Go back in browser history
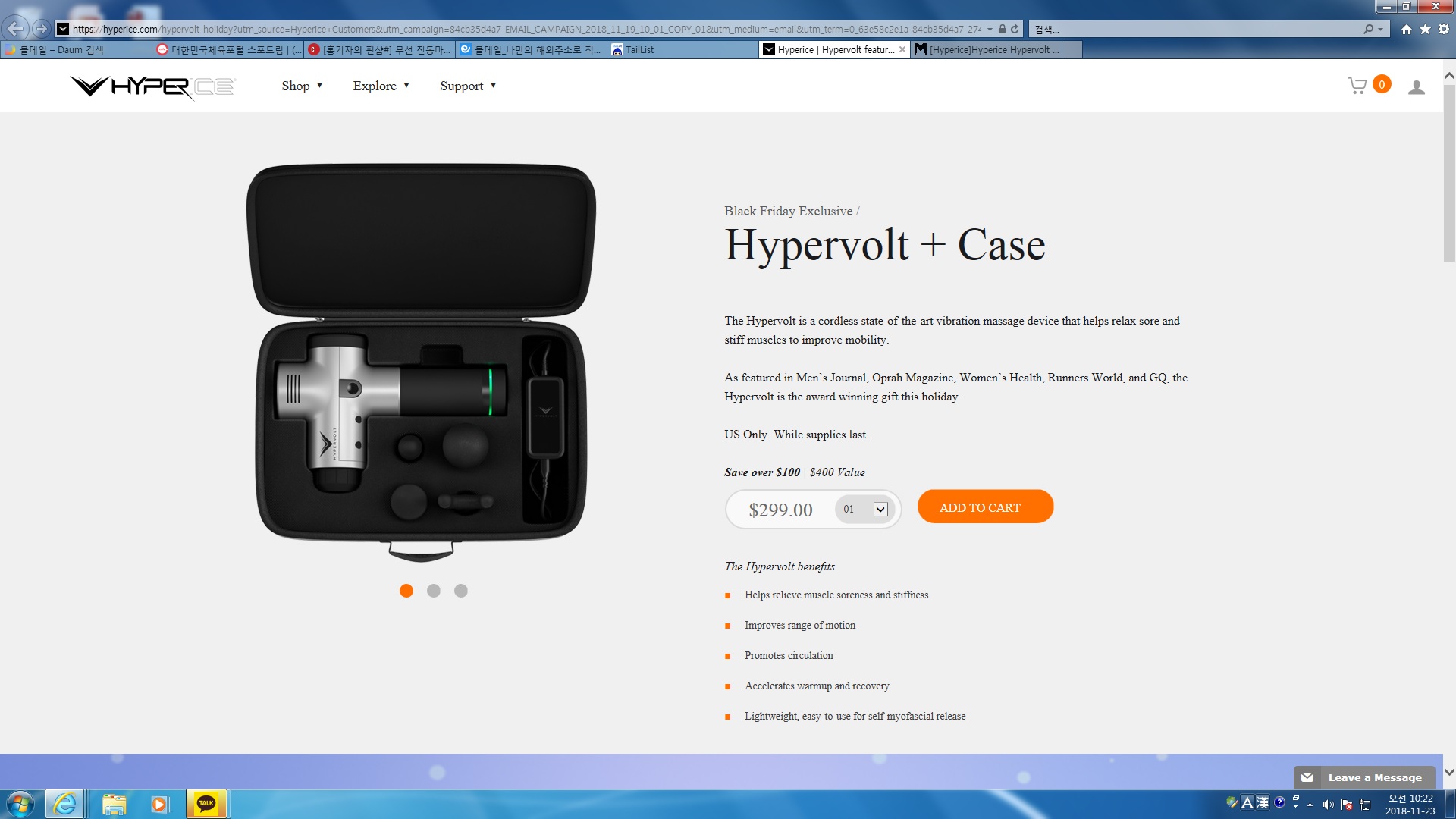Image resolution: width=1456 pixels, height=819 pixels. pos(15,29)
